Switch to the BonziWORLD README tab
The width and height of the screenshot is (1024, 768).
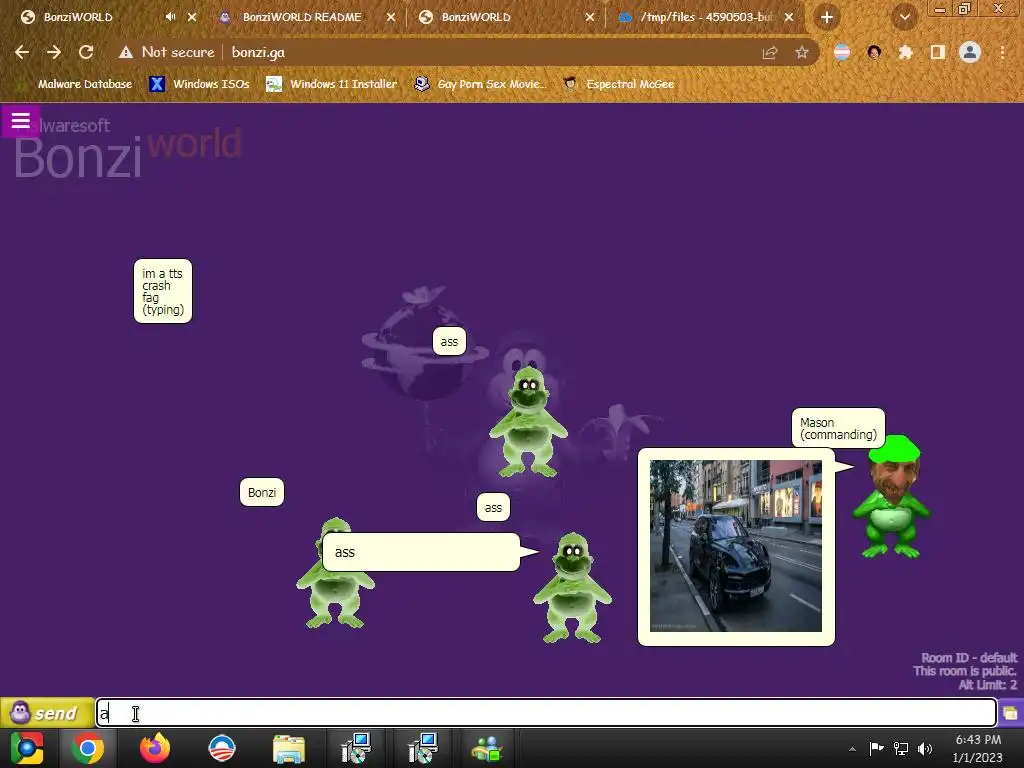point(302,17)
